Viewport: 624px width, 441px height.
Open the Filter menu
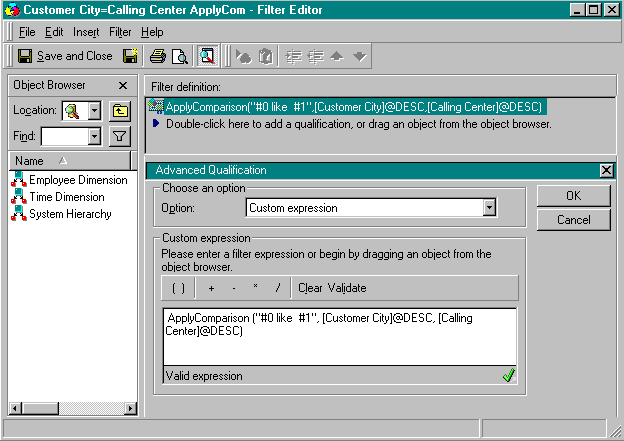tap(120, 32)
